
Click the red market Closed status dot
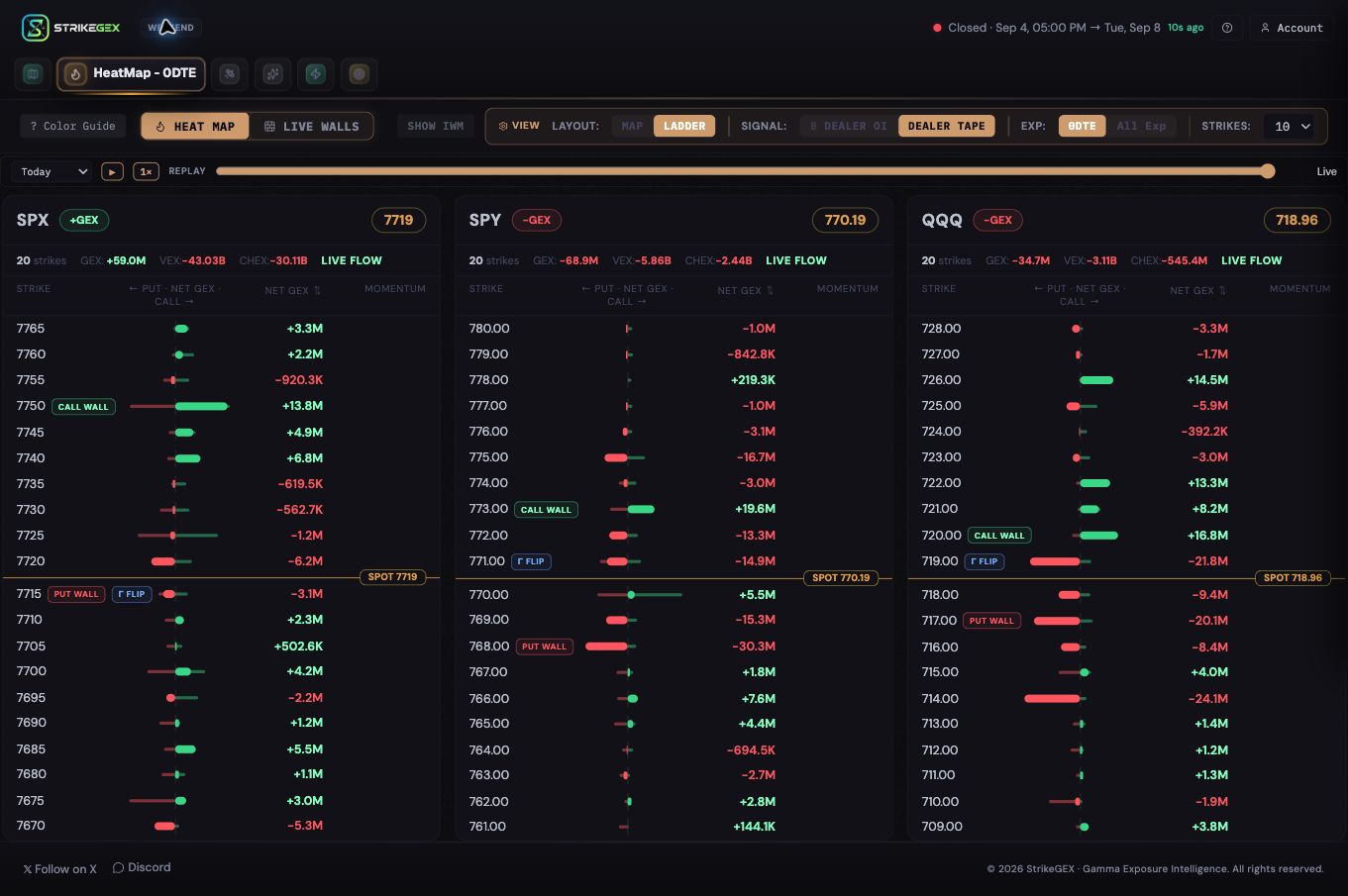coord(937,28)
